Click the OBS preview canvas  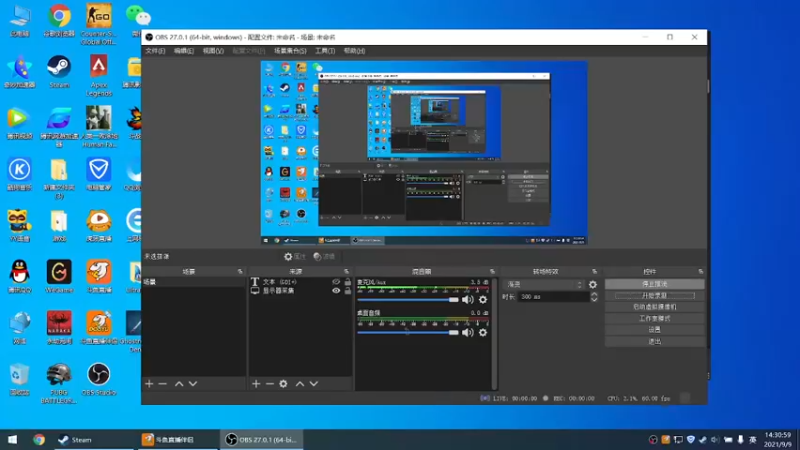[424, 153]
